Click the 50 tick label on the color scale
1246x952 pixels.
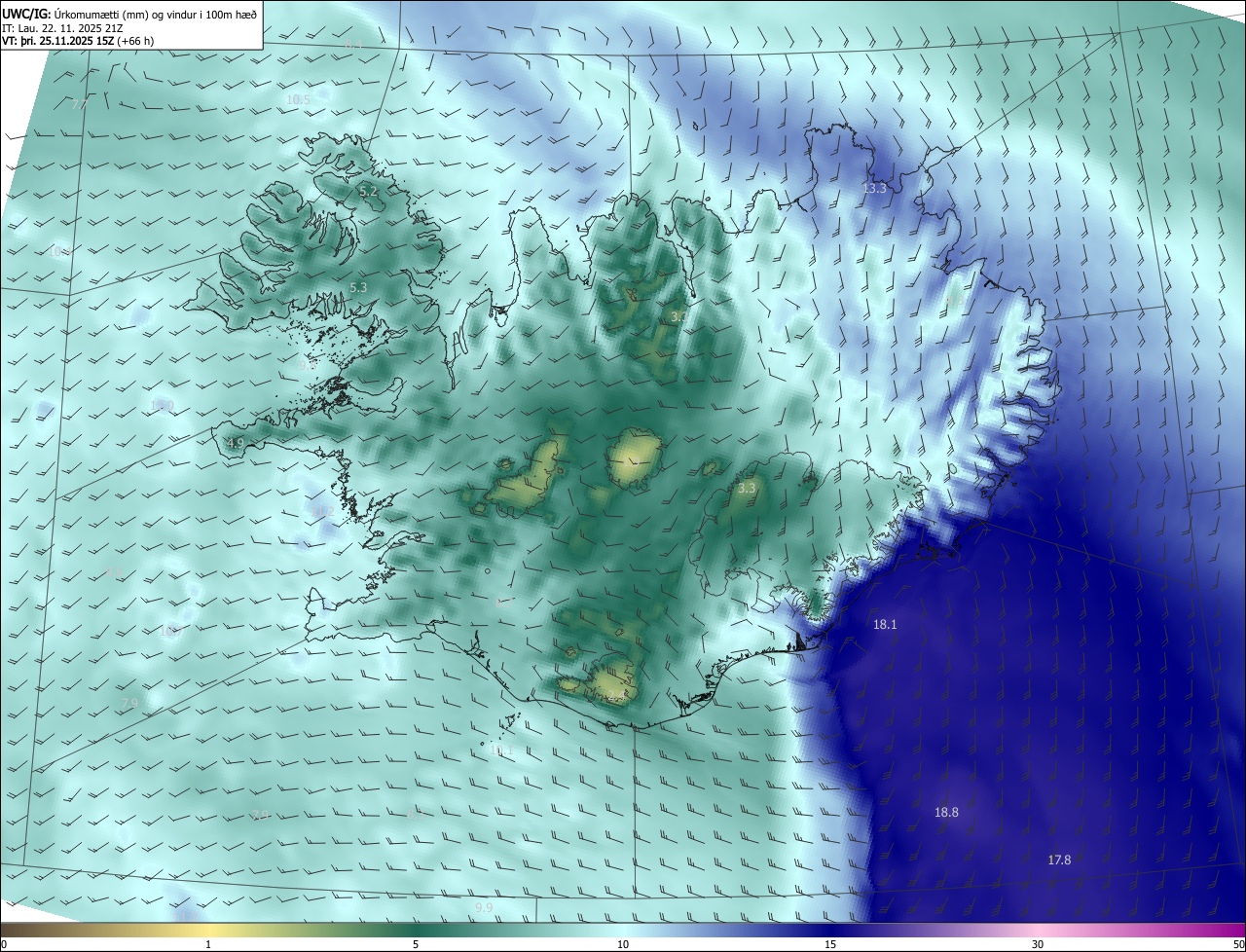point(1238,944)
